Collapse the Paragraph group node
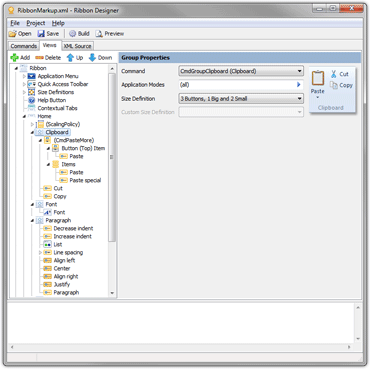 click(32, 221)
